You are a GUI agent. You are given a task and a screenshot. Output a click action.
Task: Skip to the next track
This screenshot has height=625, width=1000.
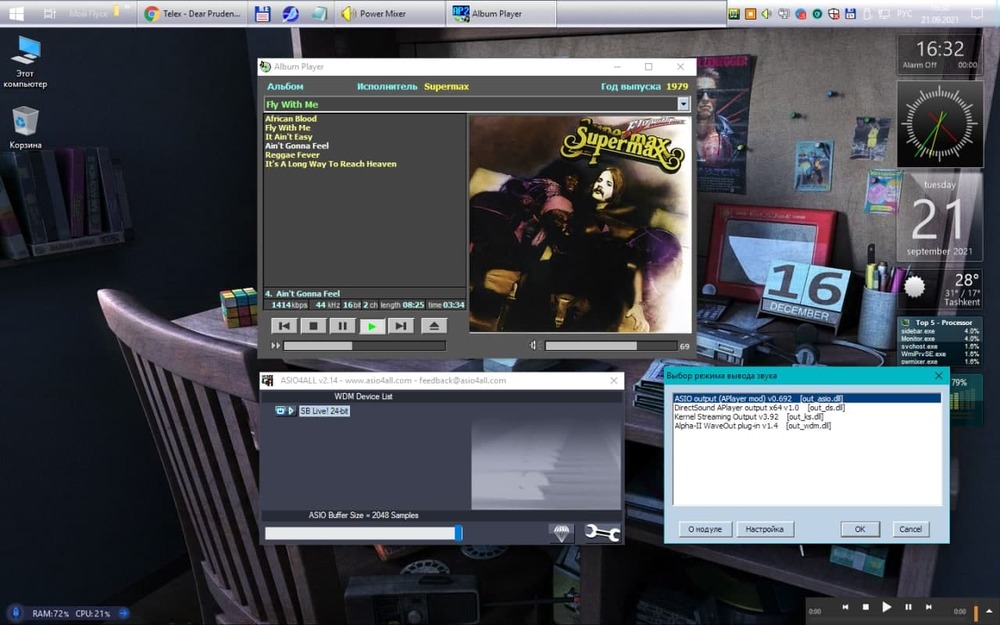tap(400, 326)
